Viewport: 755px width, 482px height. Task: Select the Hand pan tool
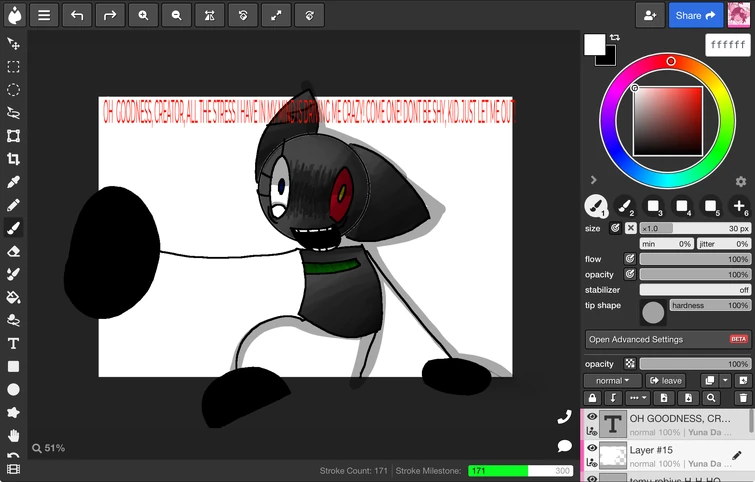pyautogui.click(x=14, y=435)
